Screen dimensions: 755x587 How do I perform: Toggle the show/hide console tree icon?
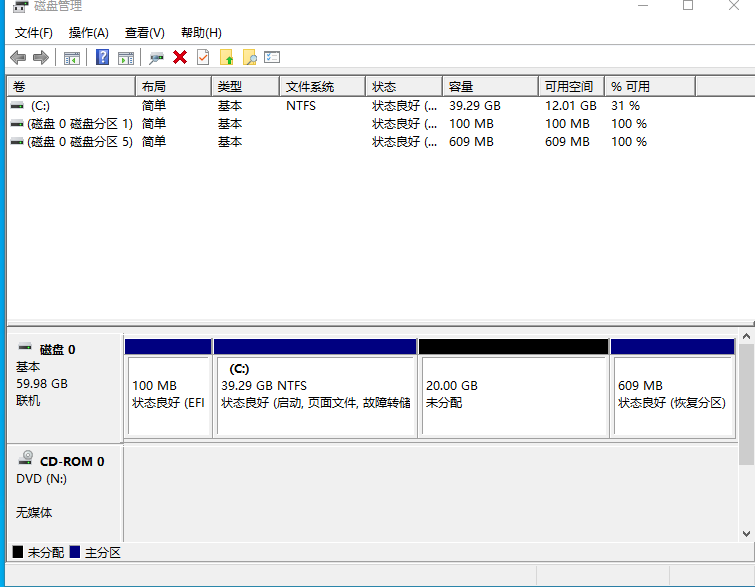tap(72, 58)
